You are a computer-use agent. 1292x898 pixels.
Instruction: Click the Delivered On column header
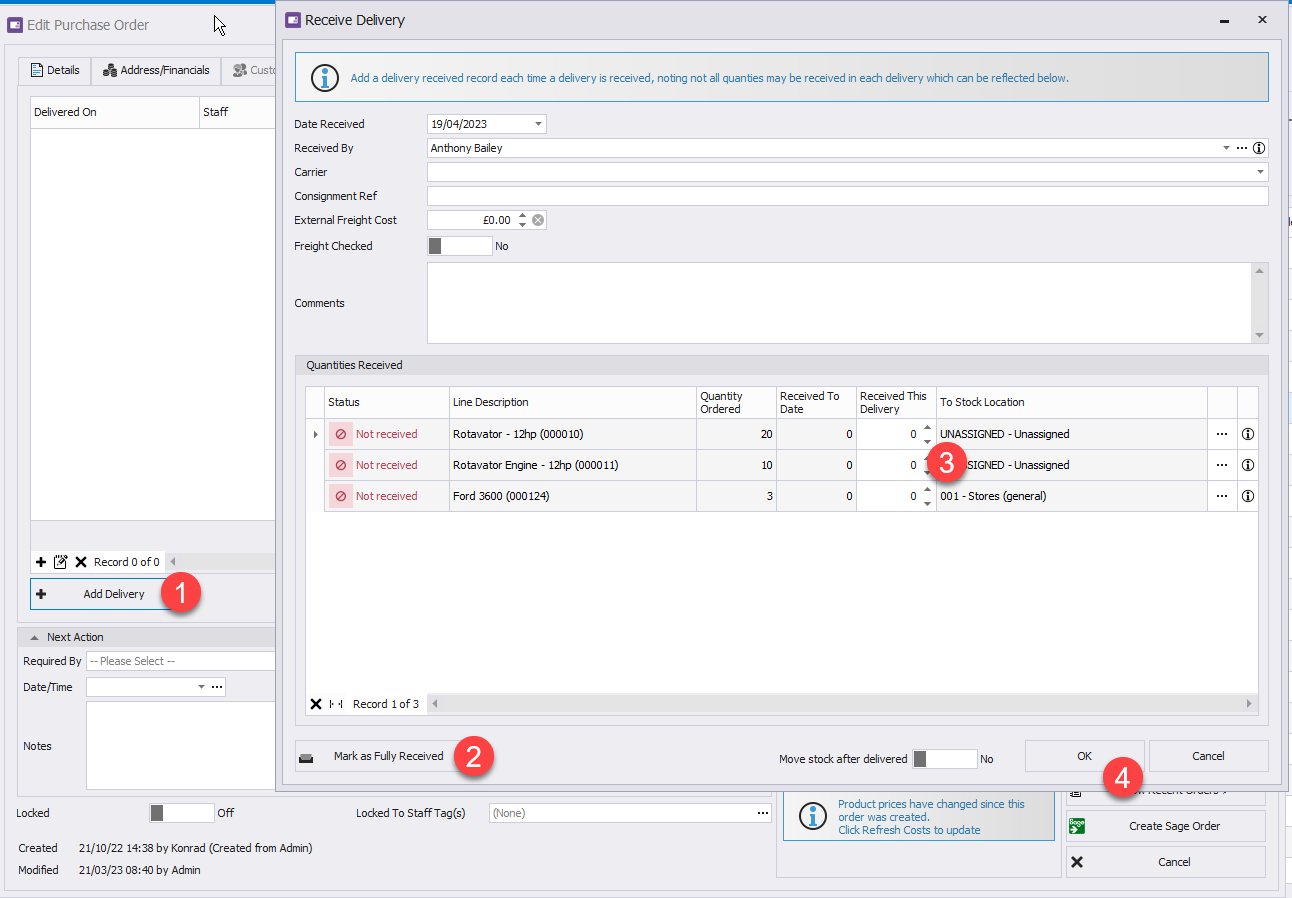[x=115, y=112]
